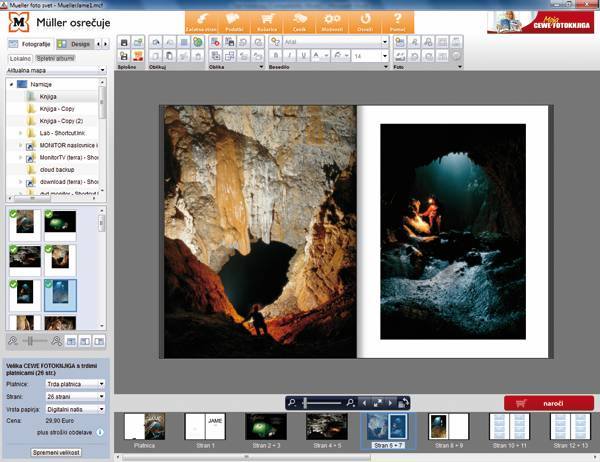Open the Aktualna mapa dropdown

pyautogui.click(x=55, y=70)
